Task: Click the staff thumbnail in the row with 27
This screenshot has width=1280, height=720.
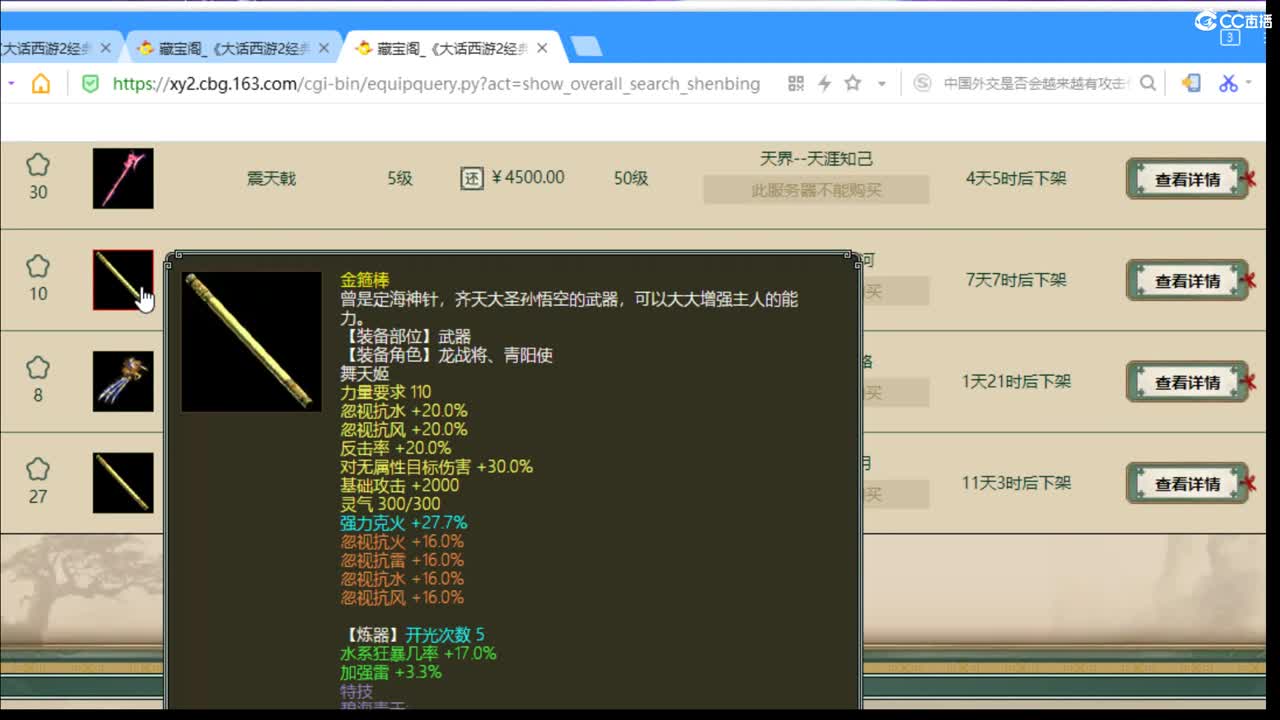Action: point(123,483)
